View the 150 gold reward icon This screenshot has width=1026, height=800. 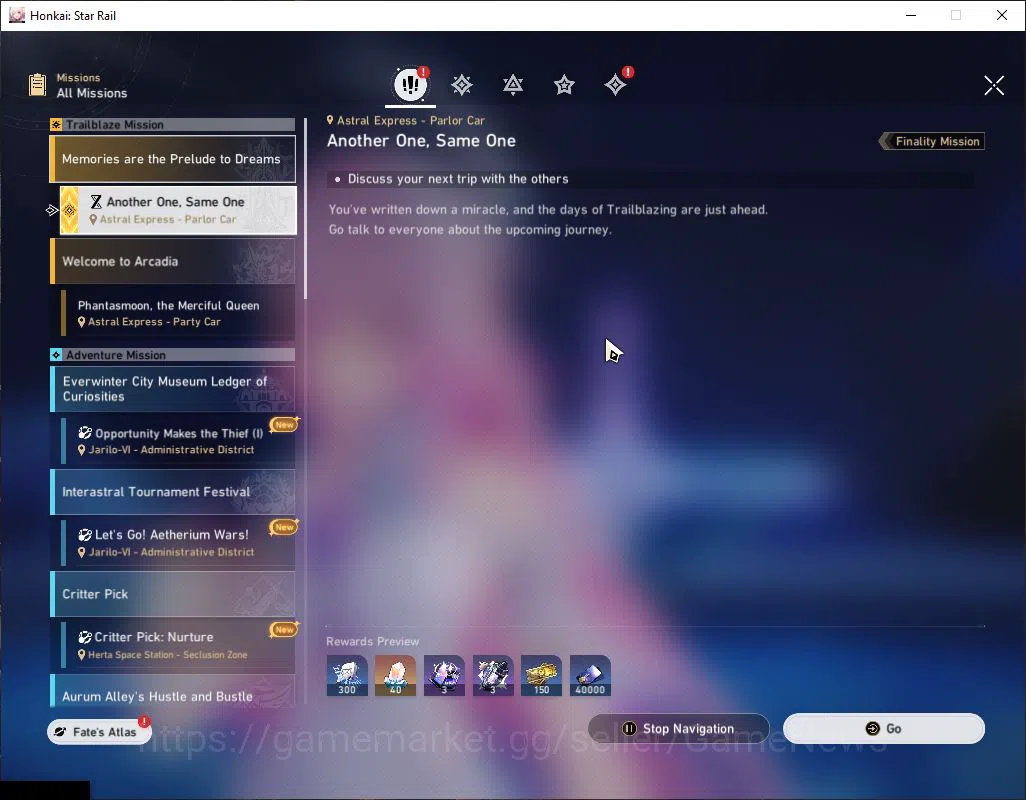tap(541, 675)
